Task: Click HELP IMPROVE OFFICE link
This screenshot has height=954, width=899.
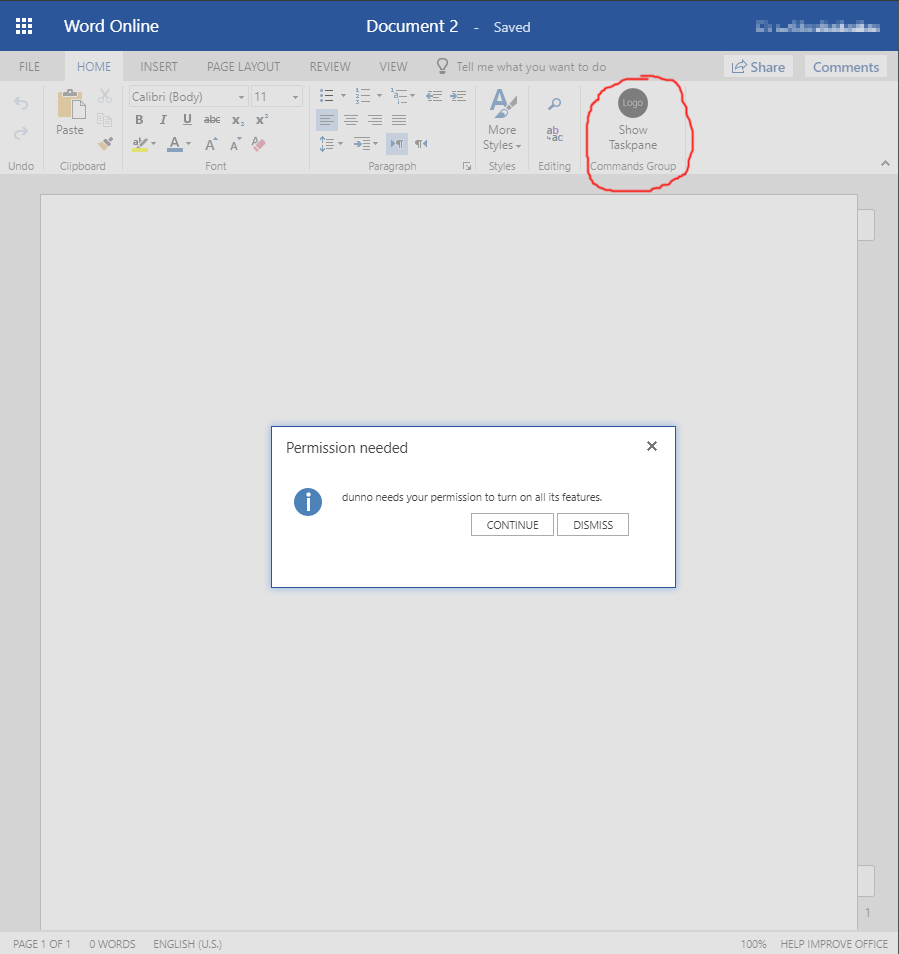Action: [x=834, y=944]
